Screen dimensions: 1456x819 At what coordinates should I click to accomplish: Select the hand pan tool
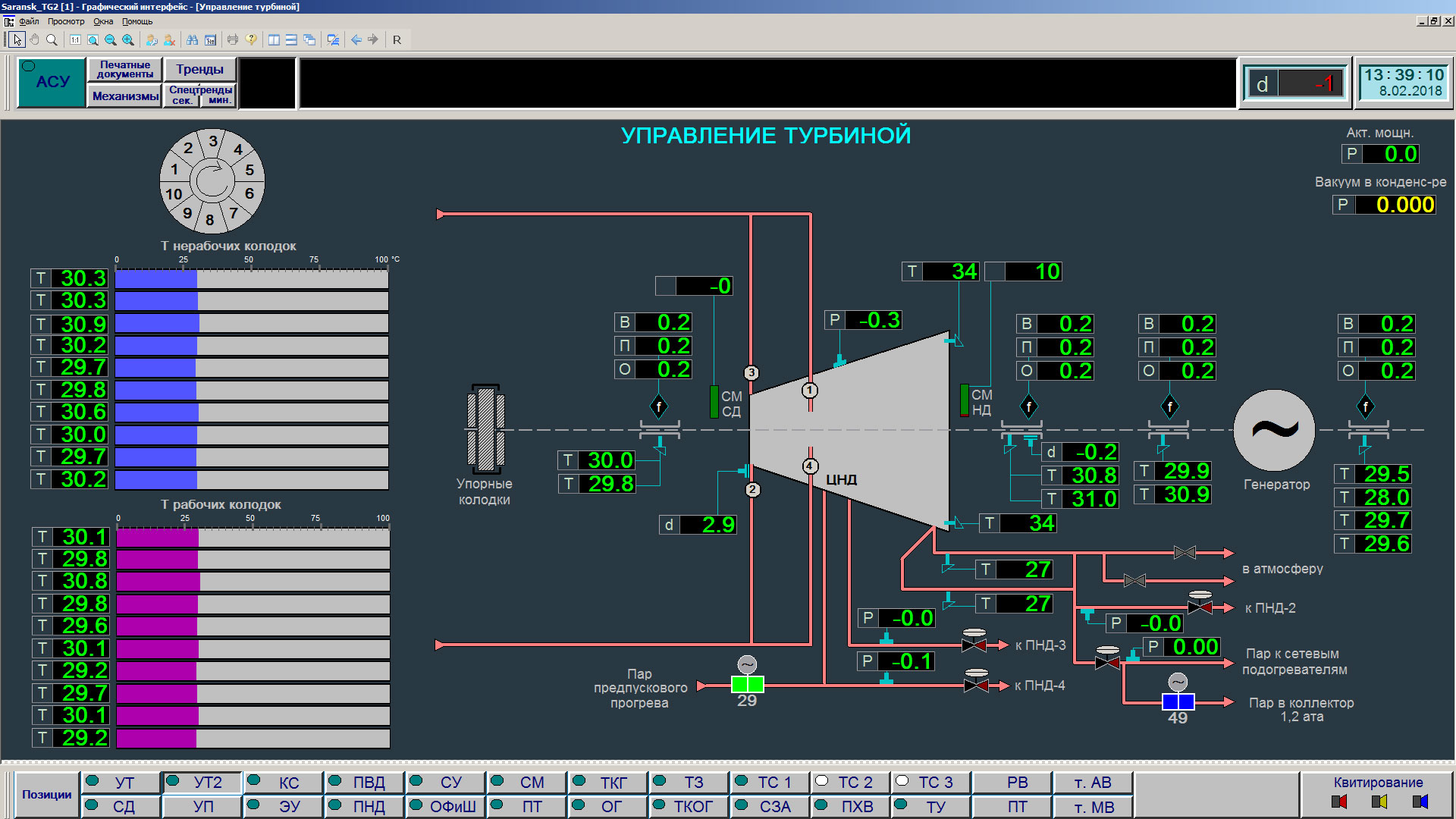tap(34, 39)
